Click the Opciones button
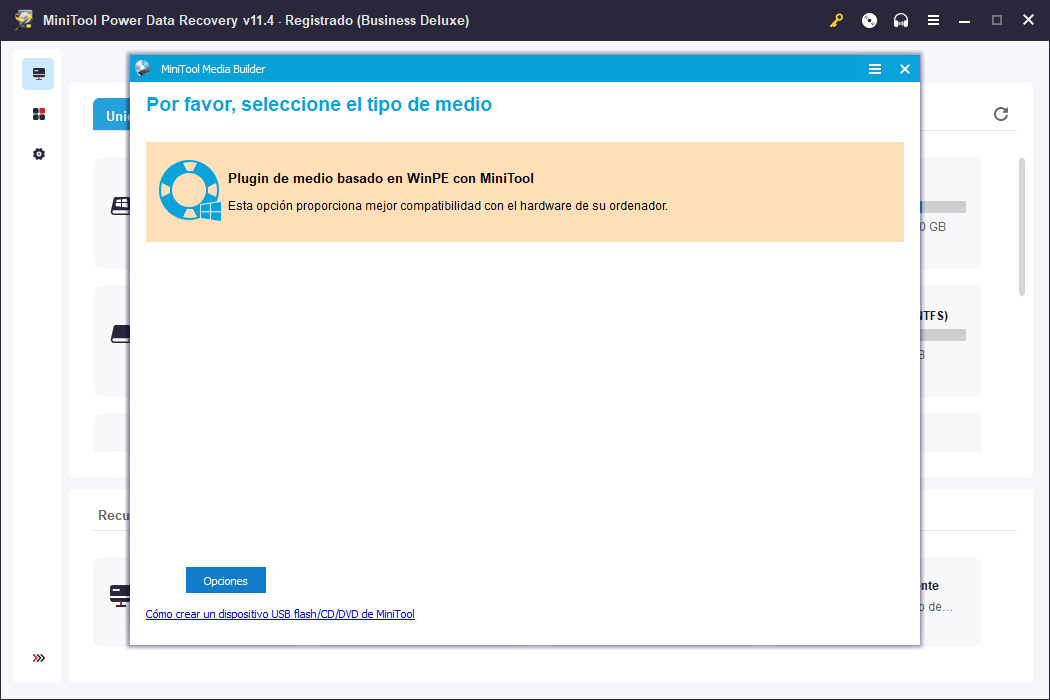 225,581
